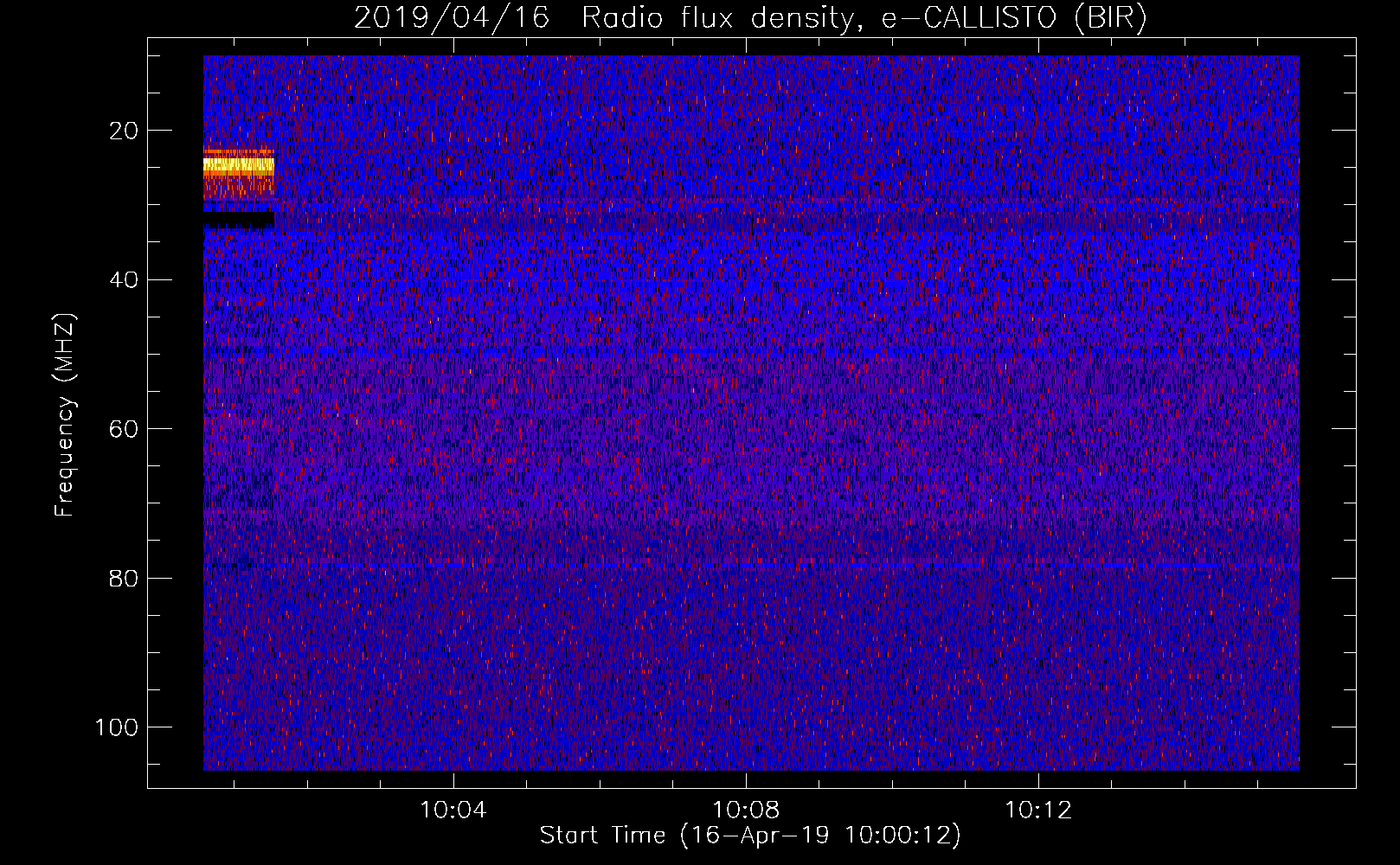The width and height of the screenshot is (1400, 865).
Task: Click the 'Start Time (16-Apr-19 10:00:12)' label
Action: [x=750, y=835]
